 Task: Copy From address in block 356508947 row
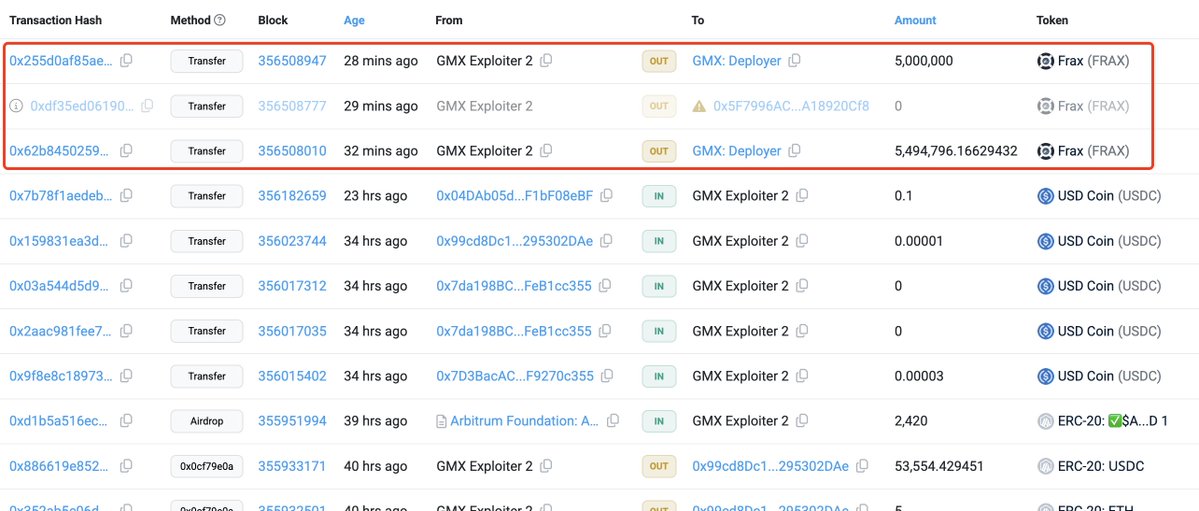coord(546,60)
